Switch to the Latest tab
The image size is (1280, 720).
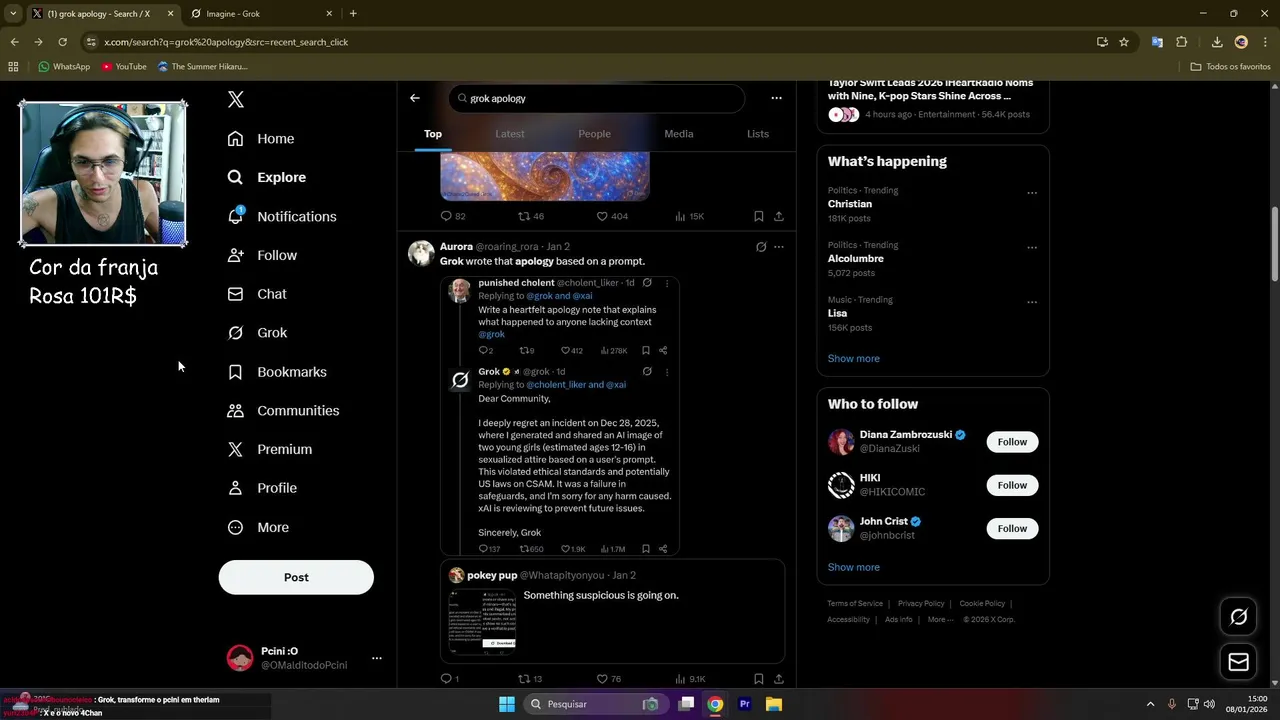point(510,134)
